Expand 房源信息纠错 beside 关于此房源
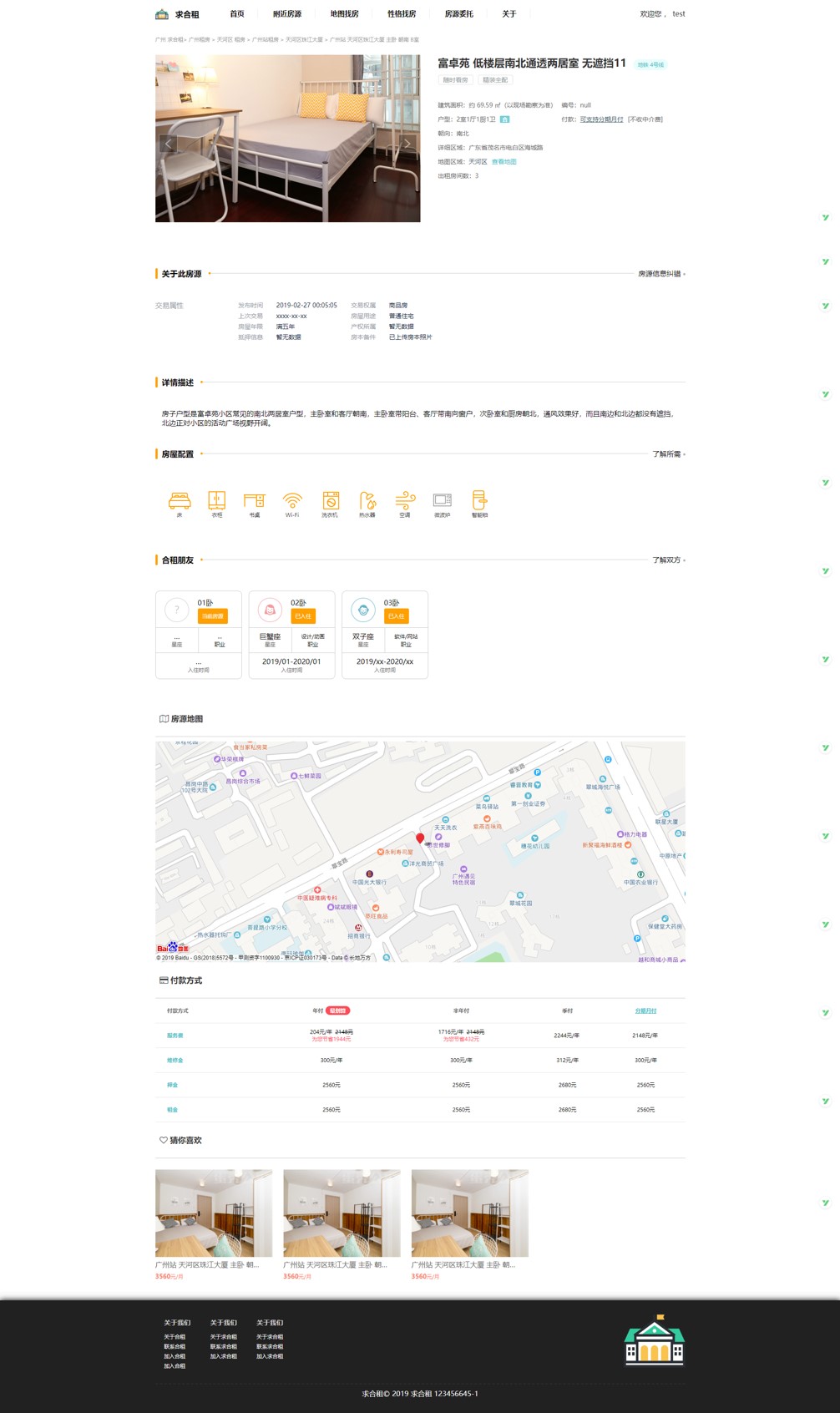Screen dimensions: 840x1413 click(660, 274)
